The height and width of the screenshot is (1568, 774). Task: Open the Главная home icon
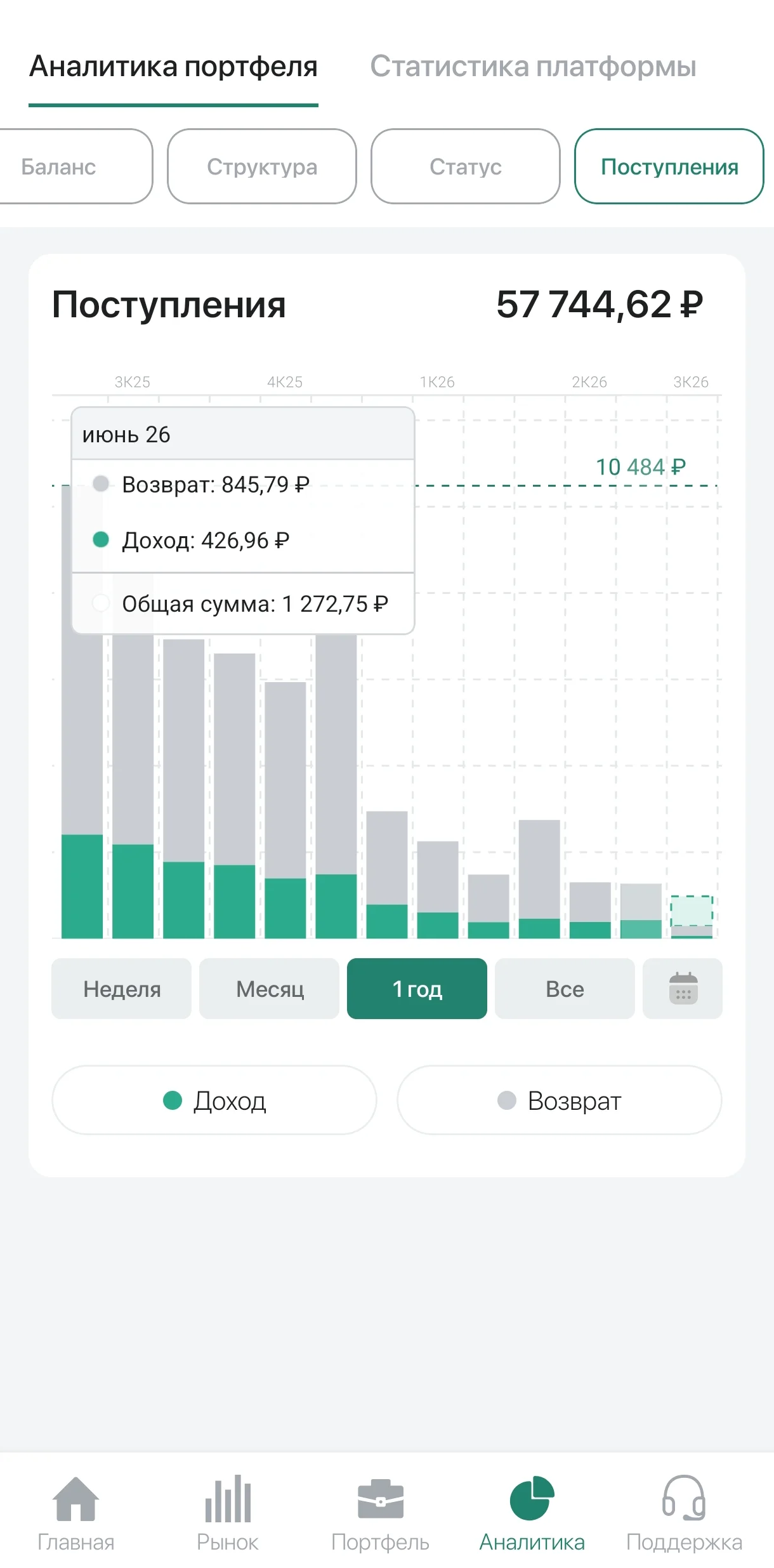(x=76, y=1499)
